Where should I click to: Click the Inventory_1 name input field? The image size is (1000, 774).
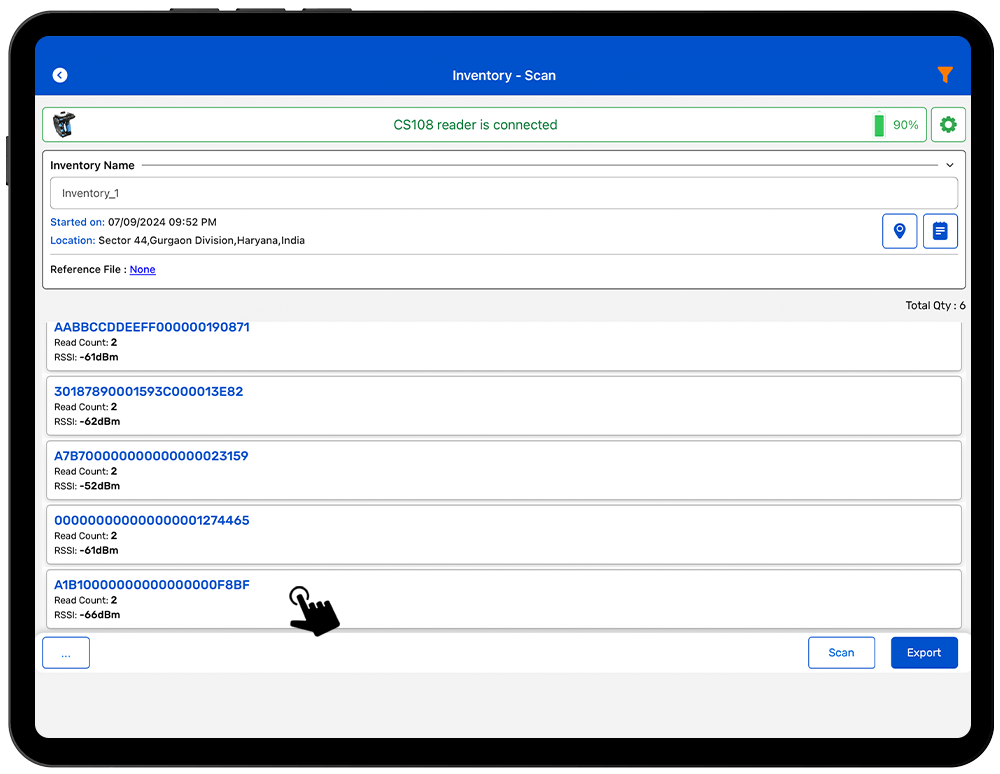click(x=503, y=193)
